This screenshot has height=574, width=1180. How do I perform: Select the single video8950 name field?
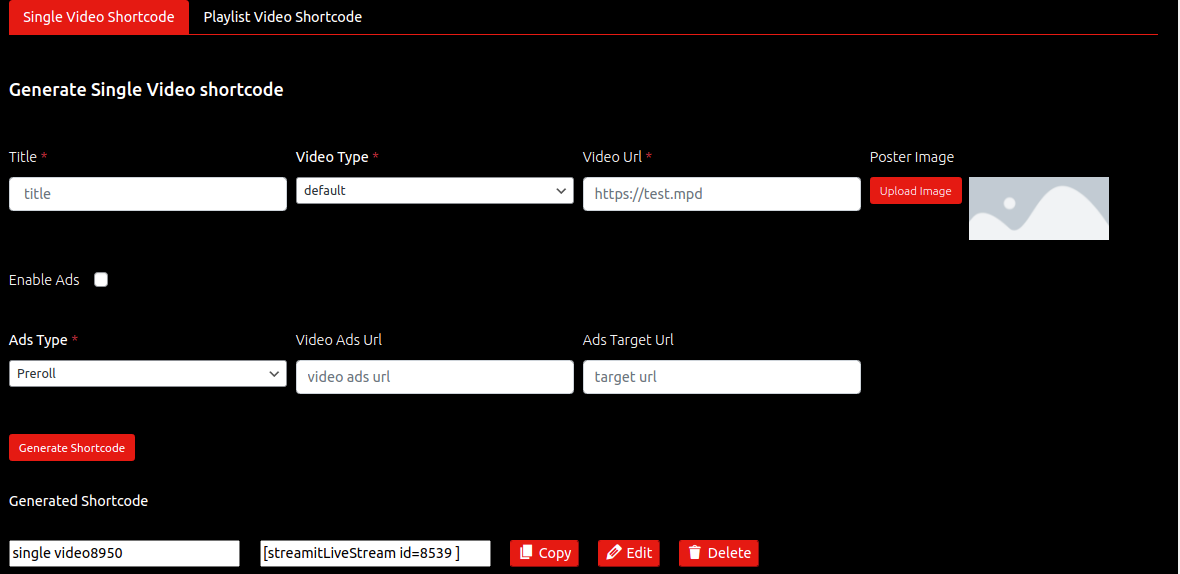tap(124, 553)
